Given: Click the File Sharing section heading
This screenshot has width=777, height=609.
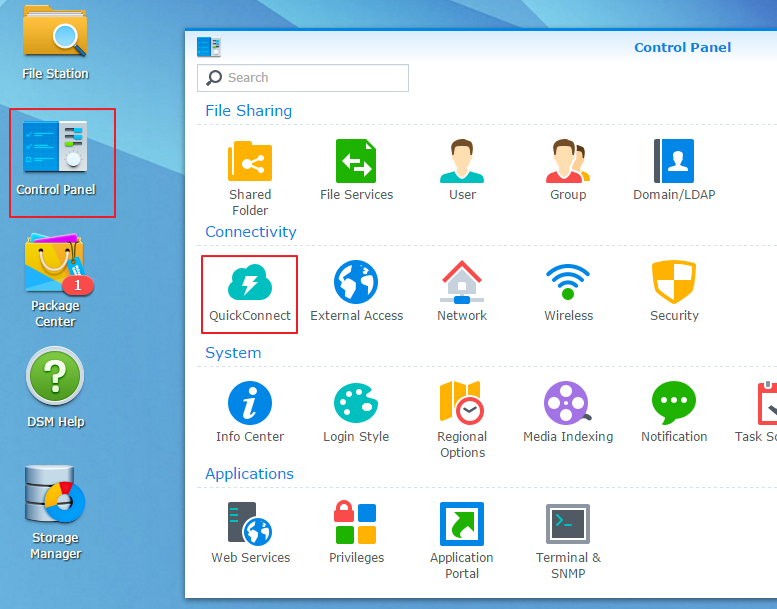Looking at the screenshot, I should coord(248,111).
